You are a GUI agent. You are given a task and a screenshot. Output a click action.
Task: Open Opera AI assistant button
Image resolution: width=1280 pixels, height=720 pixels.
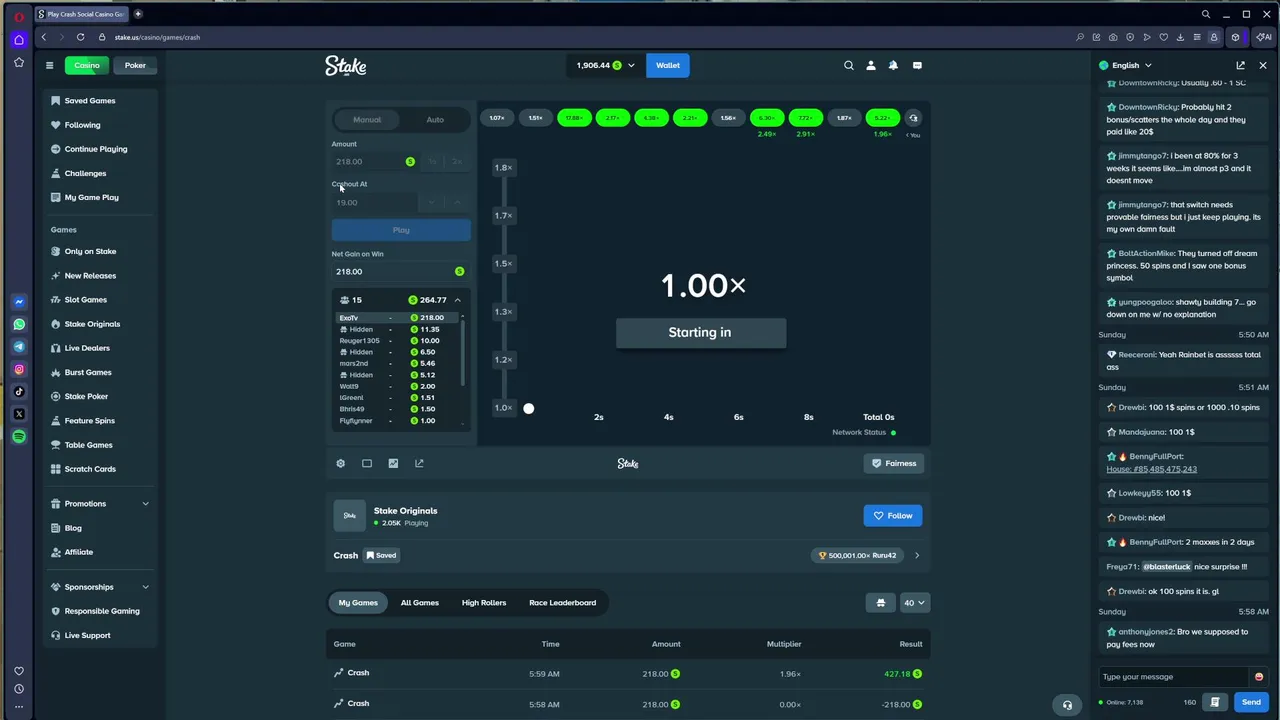tap(1264, 37)
